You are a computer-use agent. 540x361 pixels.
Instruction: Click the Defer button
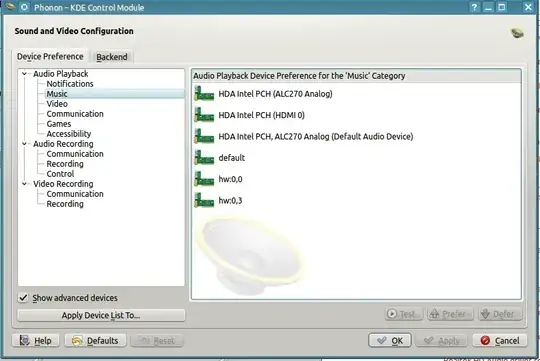click(500, 314)
